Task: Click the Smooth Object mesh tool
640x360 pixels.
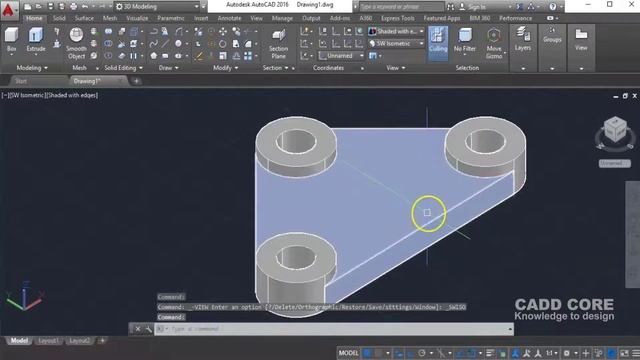Action: 76,43
